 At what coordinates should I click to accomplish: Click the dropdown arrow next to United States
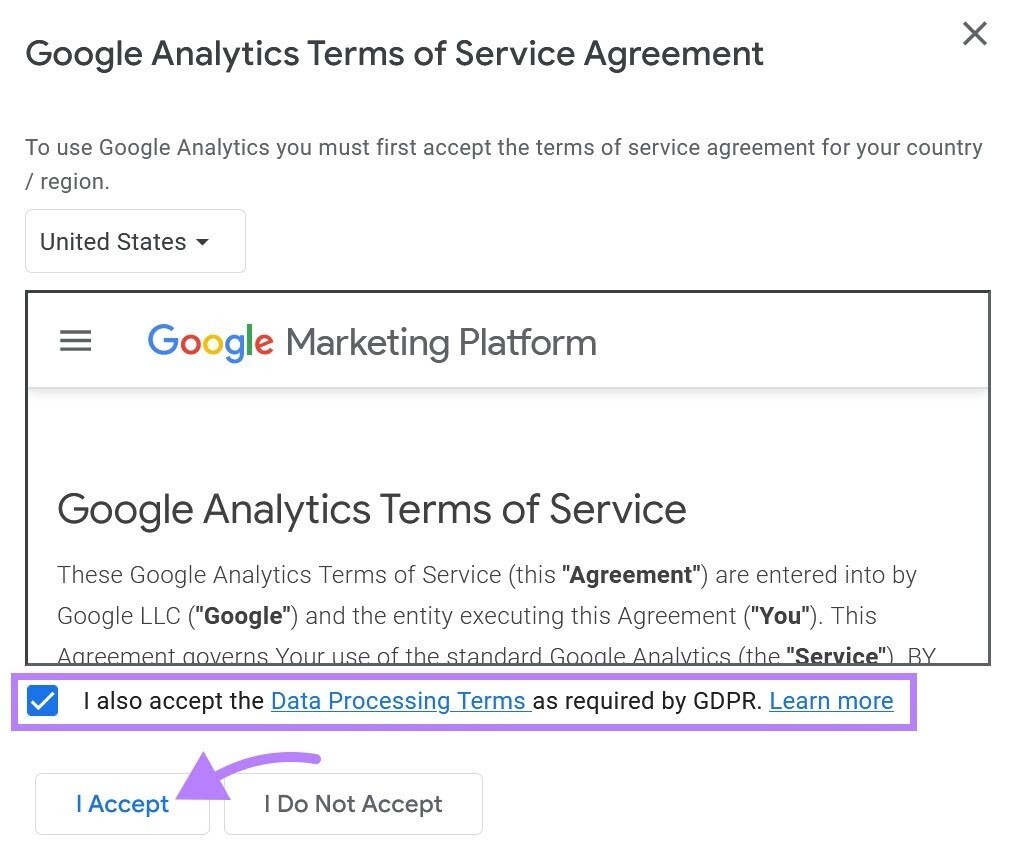click(x=203, y=242)
